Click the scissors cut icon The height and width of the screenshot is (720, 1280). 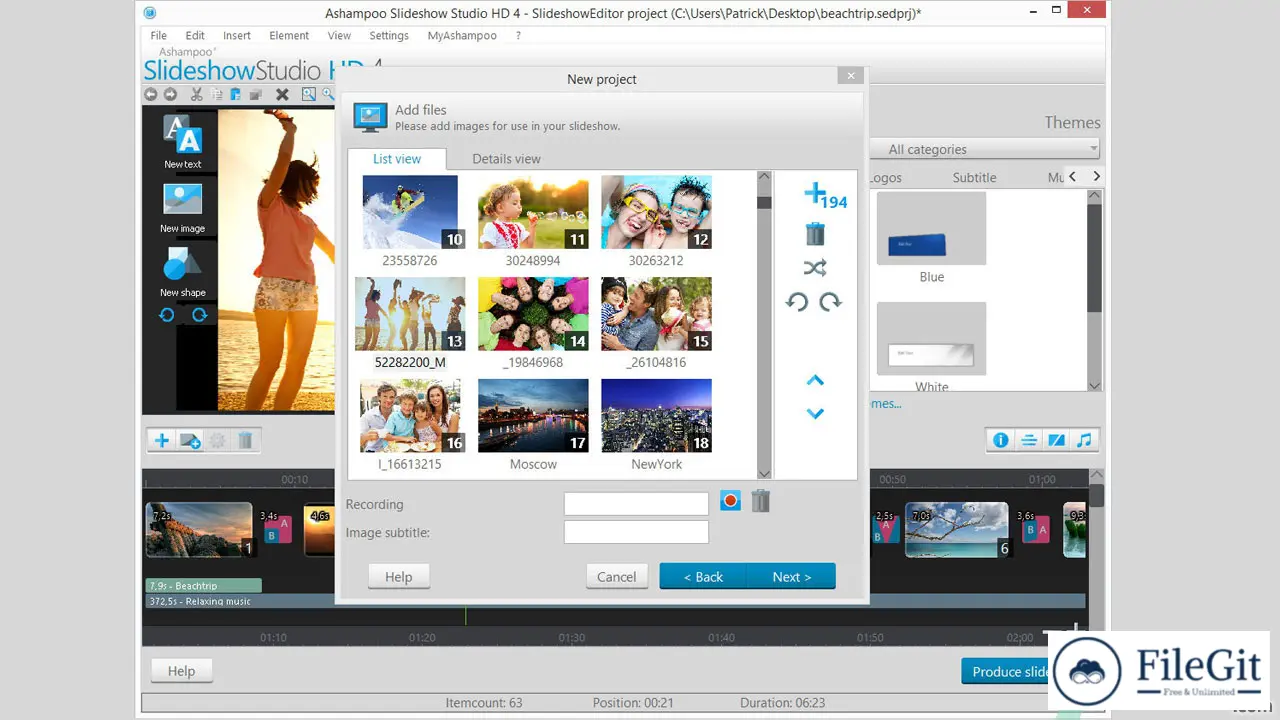[x=196, y=95]
